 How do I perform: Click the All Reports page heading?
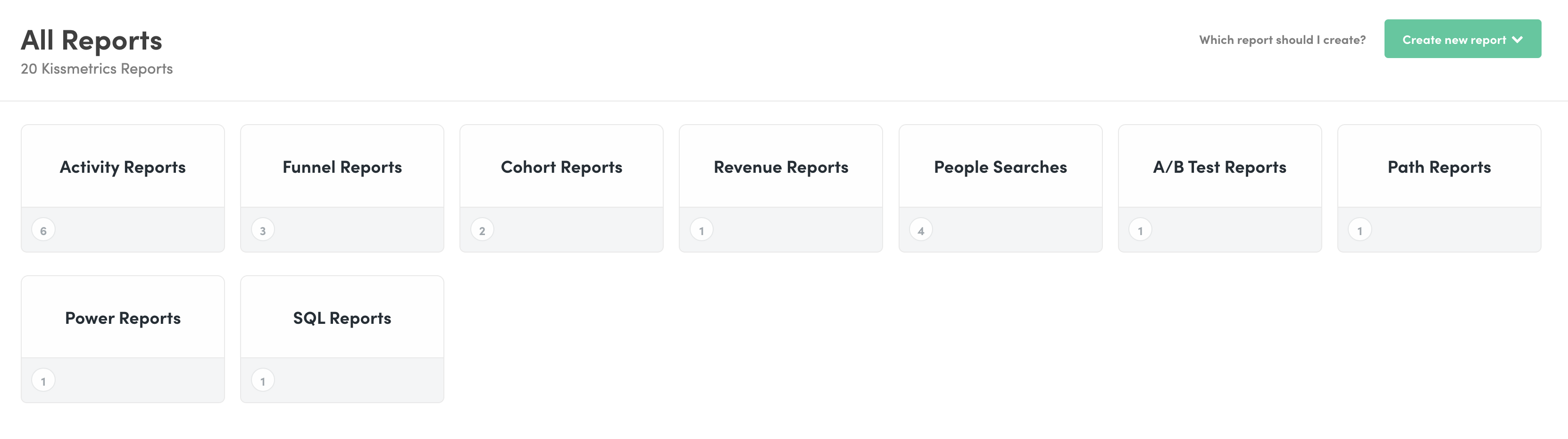click(x=92, y=39)
